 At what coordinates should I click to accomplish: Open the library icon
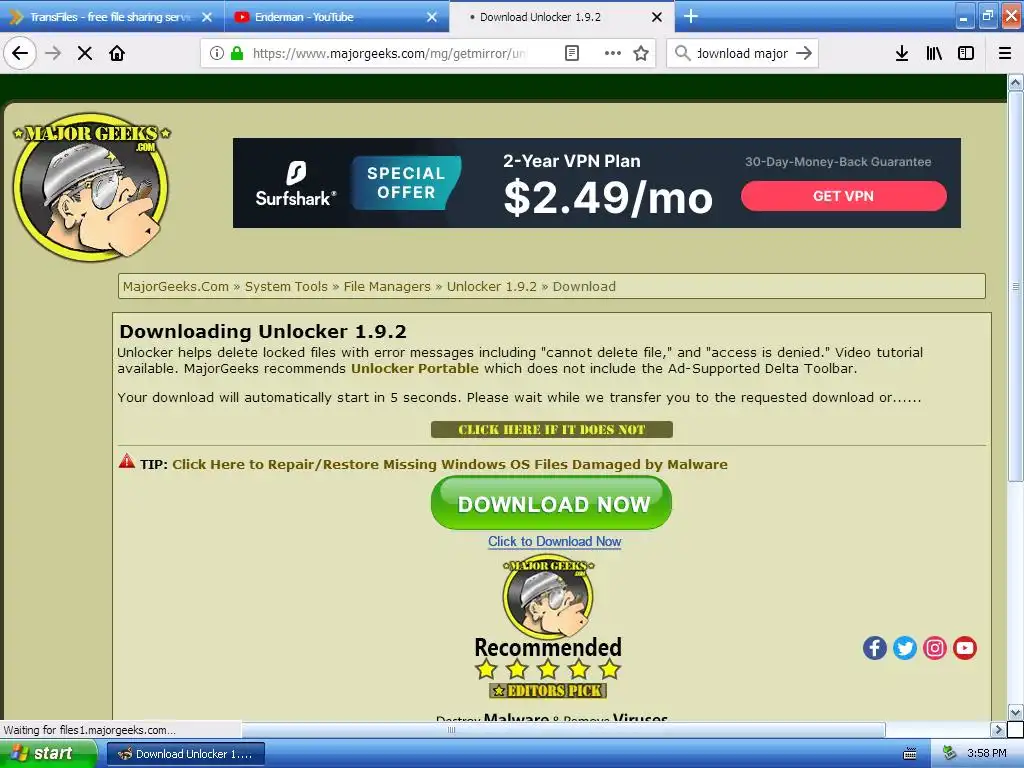click(x=934, y=53)
